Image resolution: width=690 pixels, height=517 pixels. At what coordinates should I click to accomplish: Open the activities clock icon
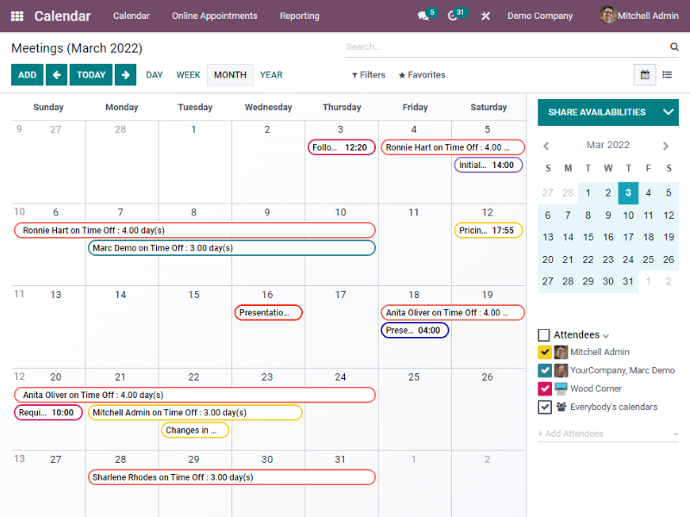click(454, 16)
